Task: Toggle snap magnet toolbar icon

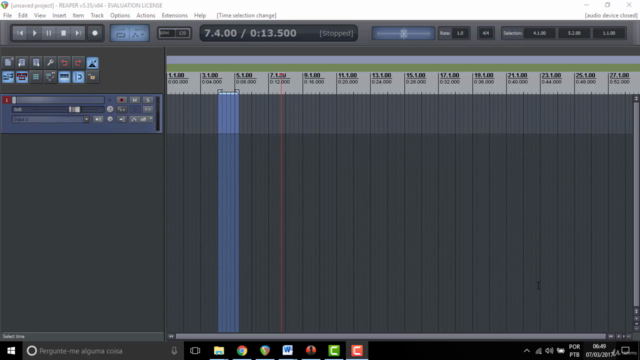Action: point(78,77)
